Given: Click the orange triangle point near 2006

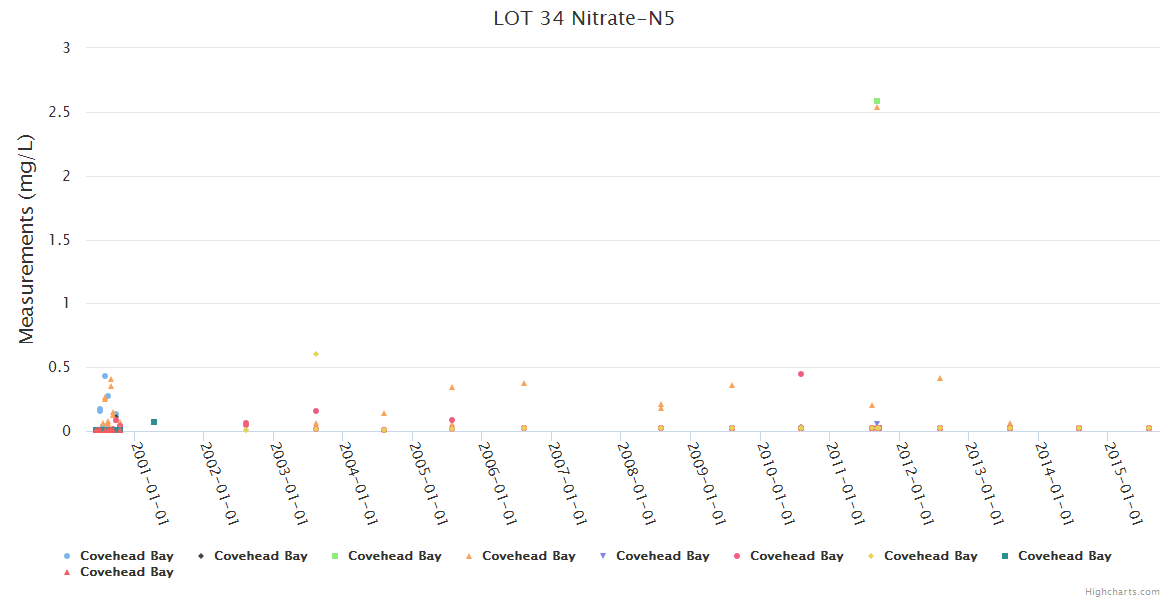Looking at the screenshot, I should [524, 383].
